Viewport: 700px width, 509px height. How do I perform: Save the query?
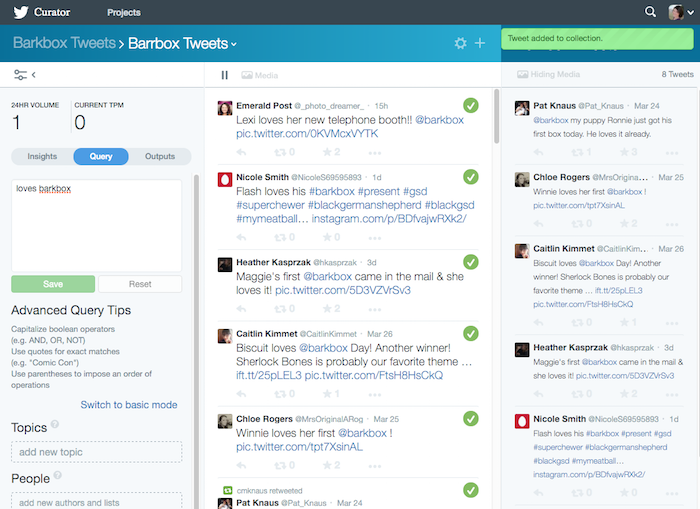53,284
